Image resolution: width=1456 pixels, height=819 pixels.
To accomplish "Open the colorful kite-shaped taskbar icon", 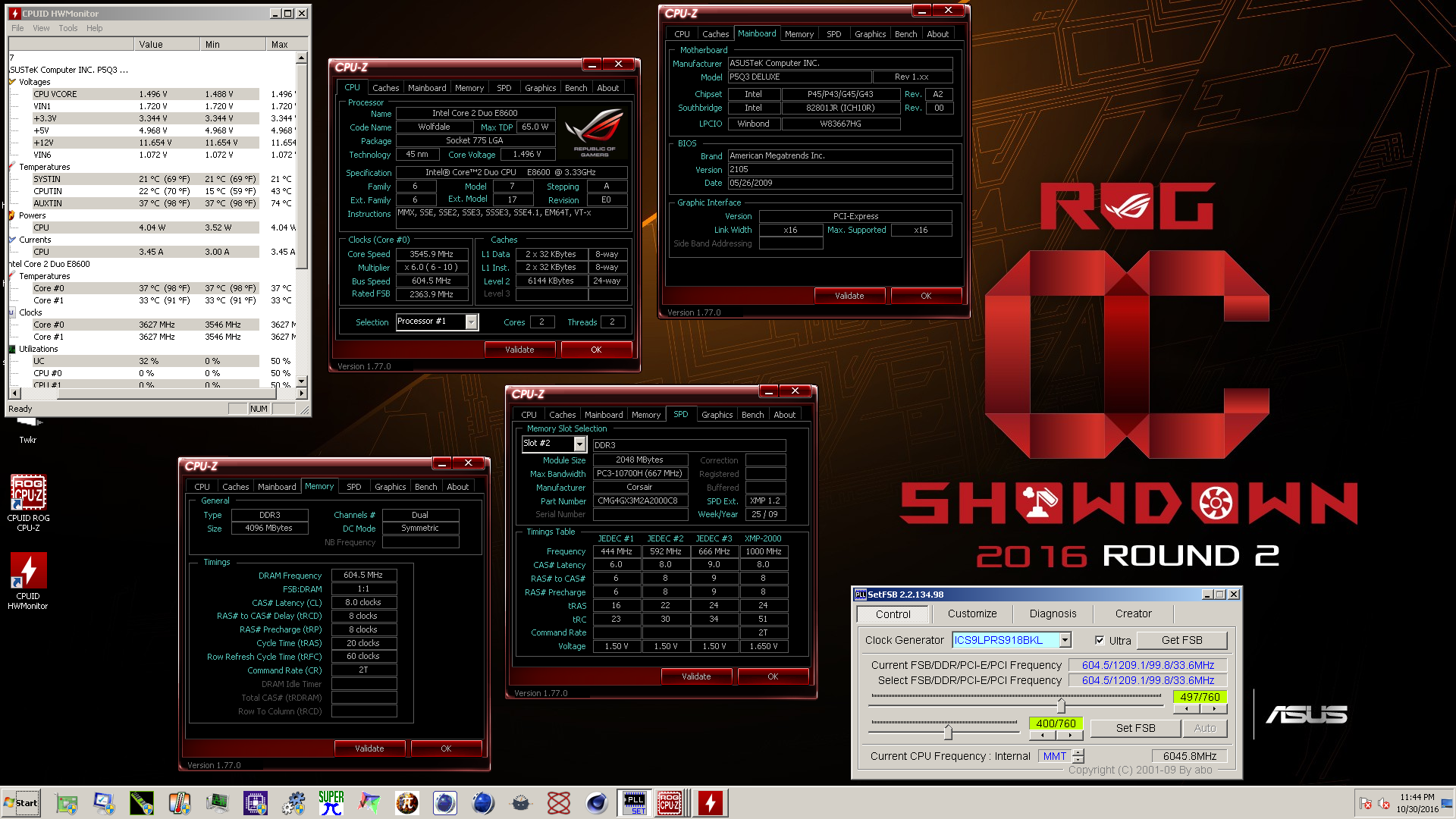I will coord(369,803).
